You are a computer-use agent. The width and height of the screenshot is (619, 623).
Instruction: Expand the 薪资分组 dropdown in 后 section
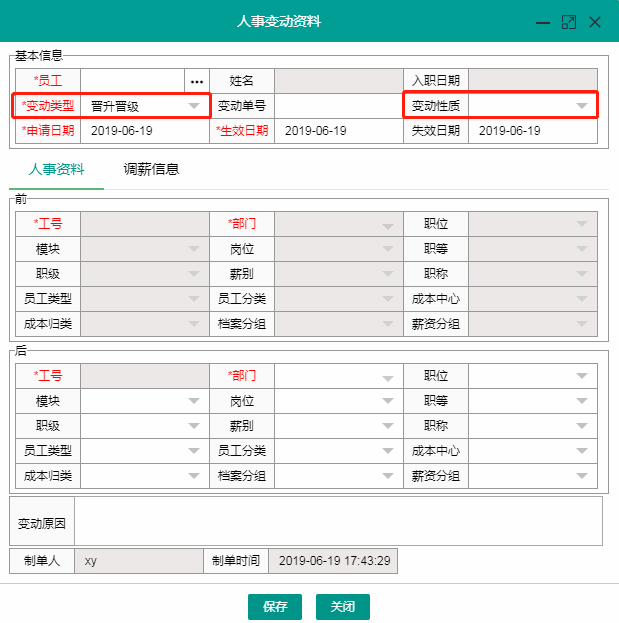coord(581,477)
